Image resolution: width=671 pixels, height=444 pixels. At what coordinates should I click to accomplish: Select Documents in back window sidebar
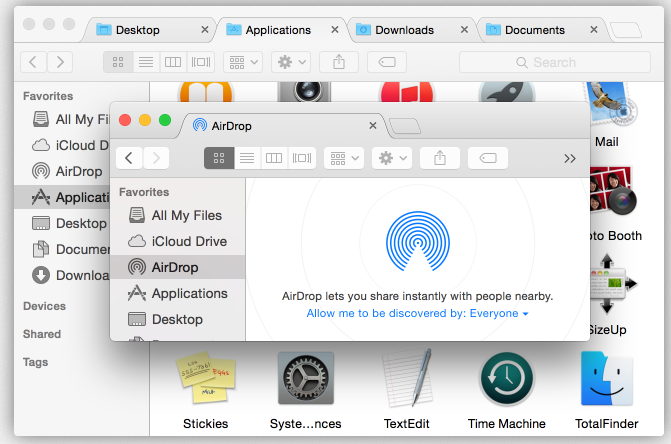62,249
